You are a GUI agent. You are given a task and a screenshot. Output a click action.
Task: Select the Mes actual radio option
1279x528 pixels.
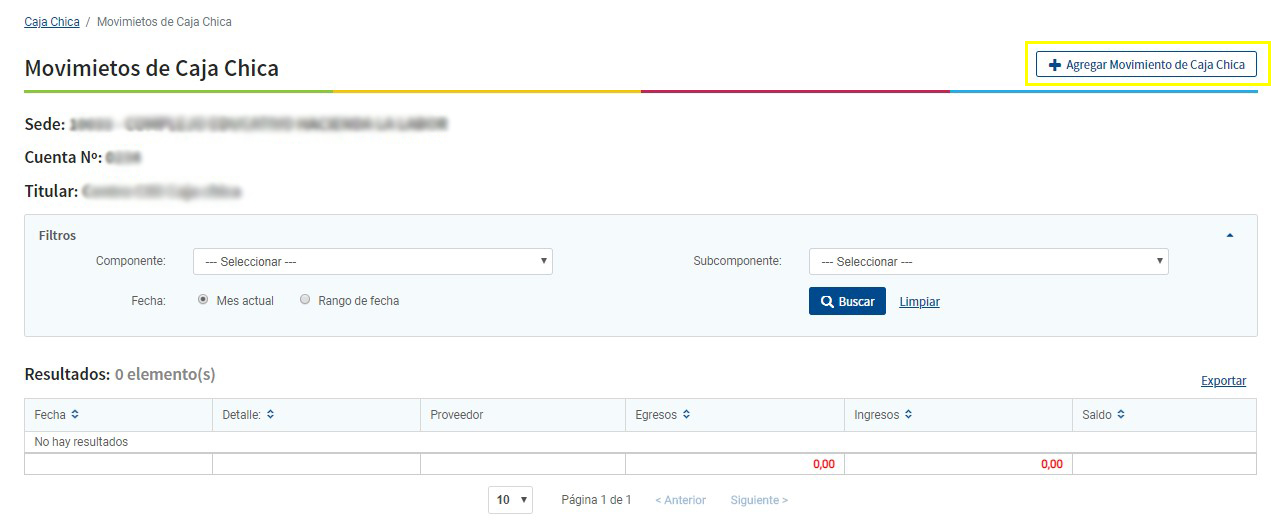tap(203, 300)
